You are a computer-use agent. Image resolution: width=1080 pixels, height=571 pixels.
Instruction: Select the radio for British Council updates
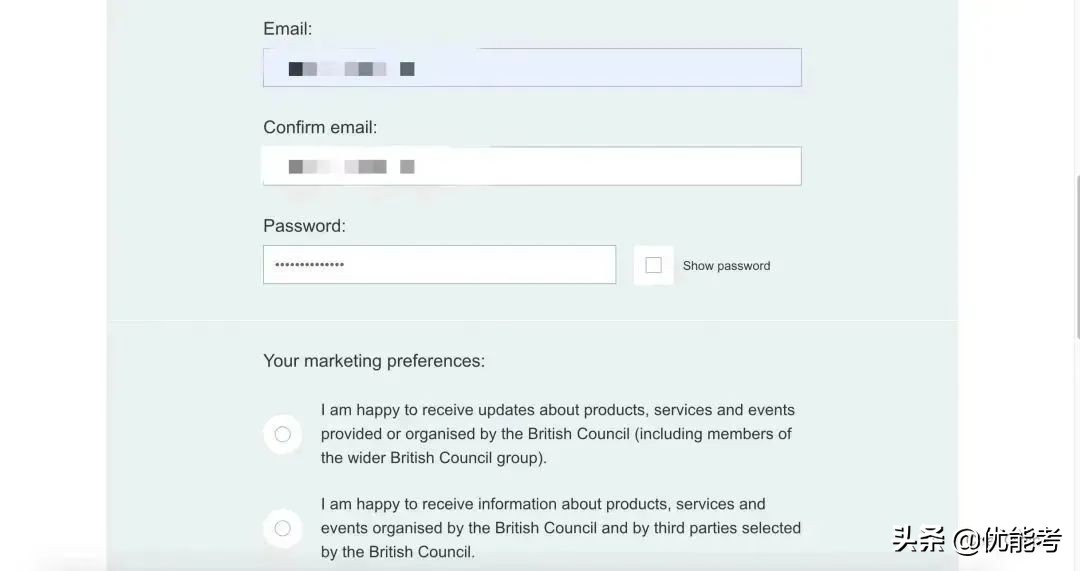pos(283,434)
